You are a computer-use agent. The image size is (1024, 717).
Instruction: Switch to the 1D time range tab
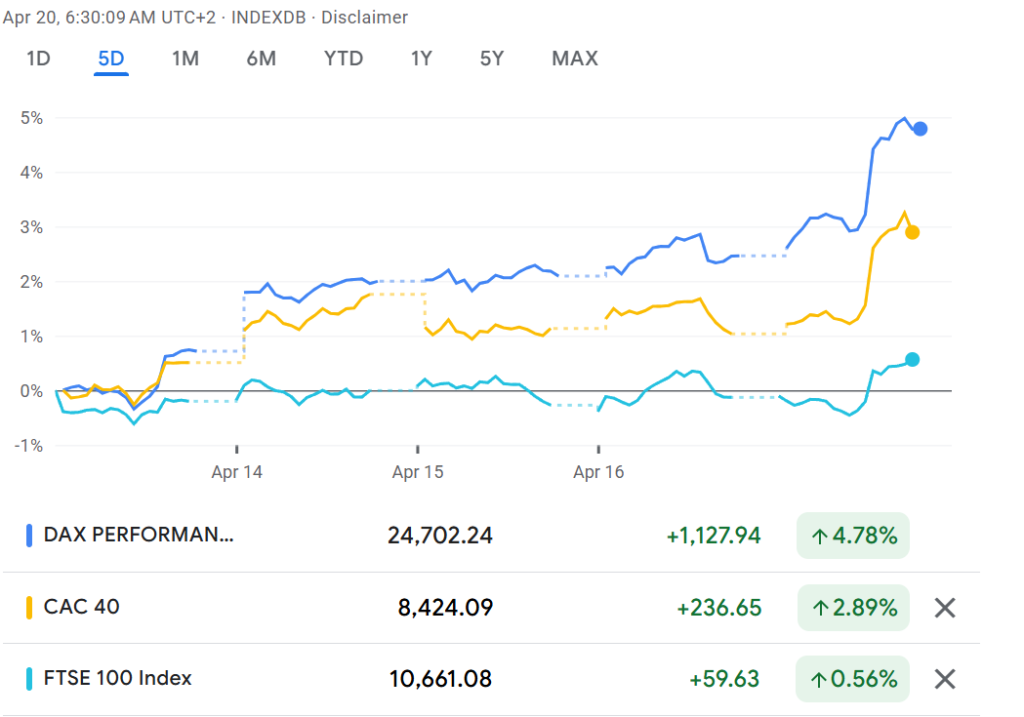click(38, 59)
